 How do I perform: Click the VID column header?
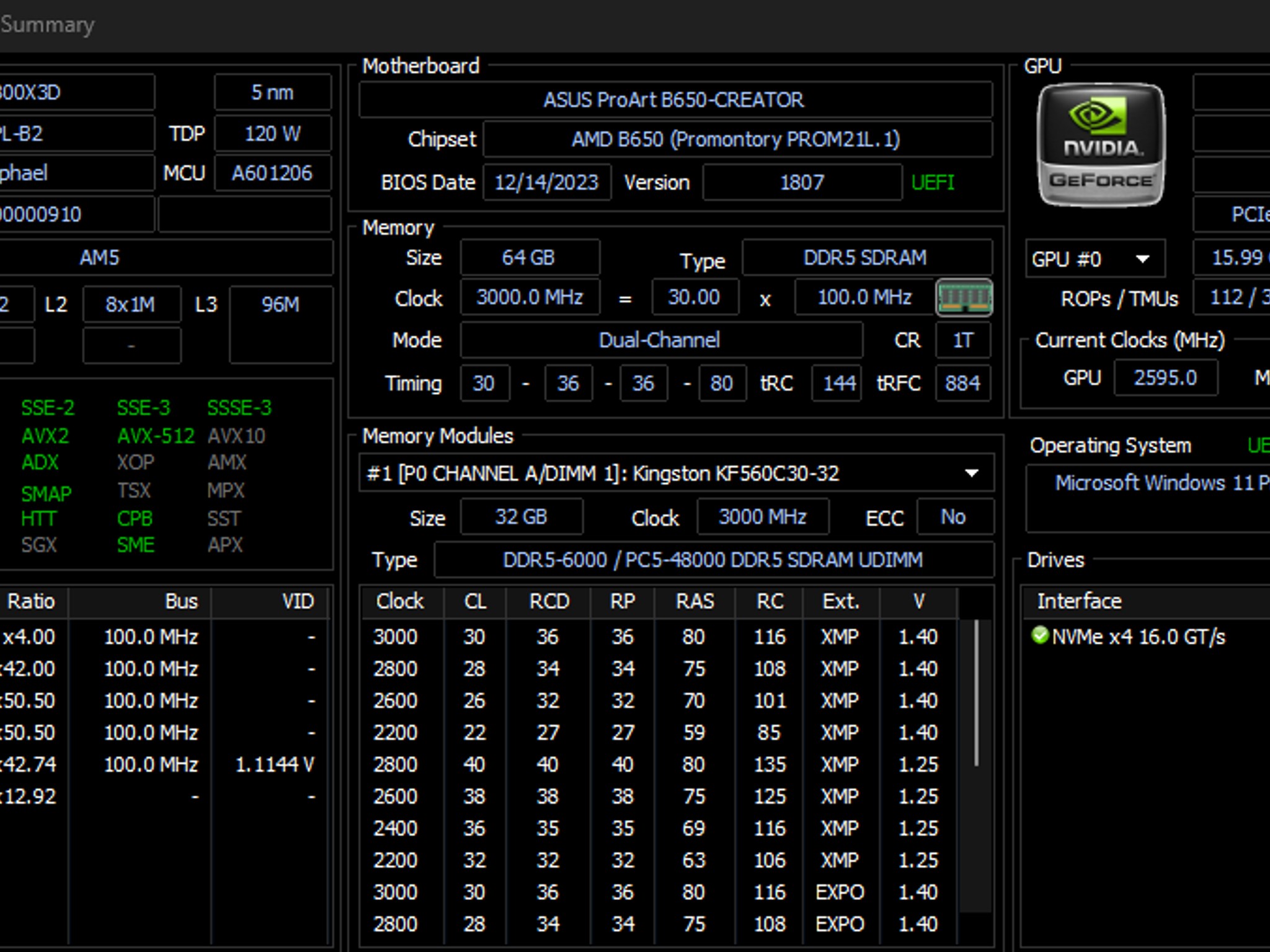298,601
